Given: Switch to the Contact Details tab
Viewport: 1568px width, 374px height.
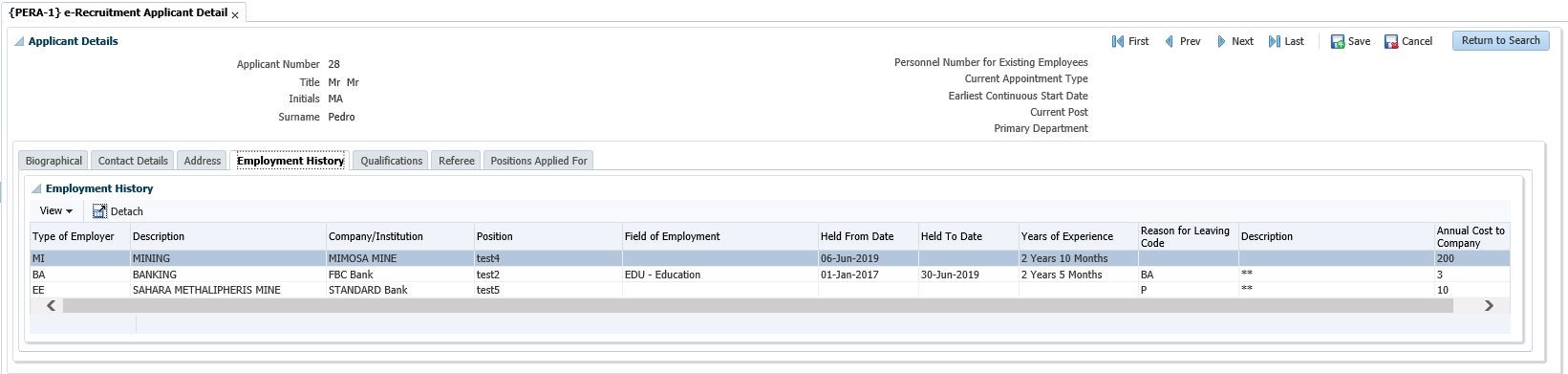Looking at the screenshot, I should coord(133,161).
